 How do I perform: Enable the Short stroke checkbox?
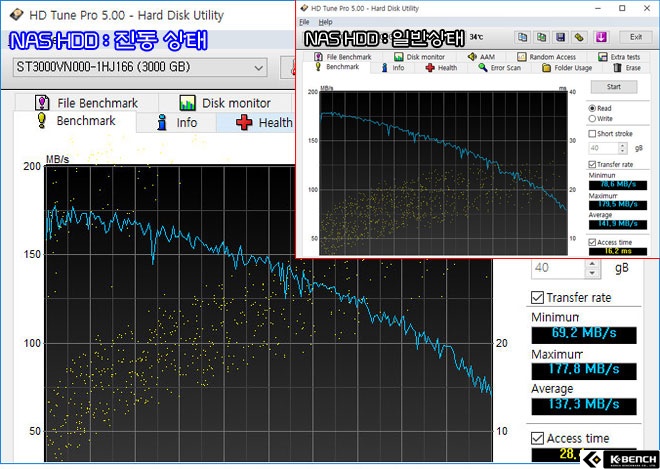(x=592, y=133)
